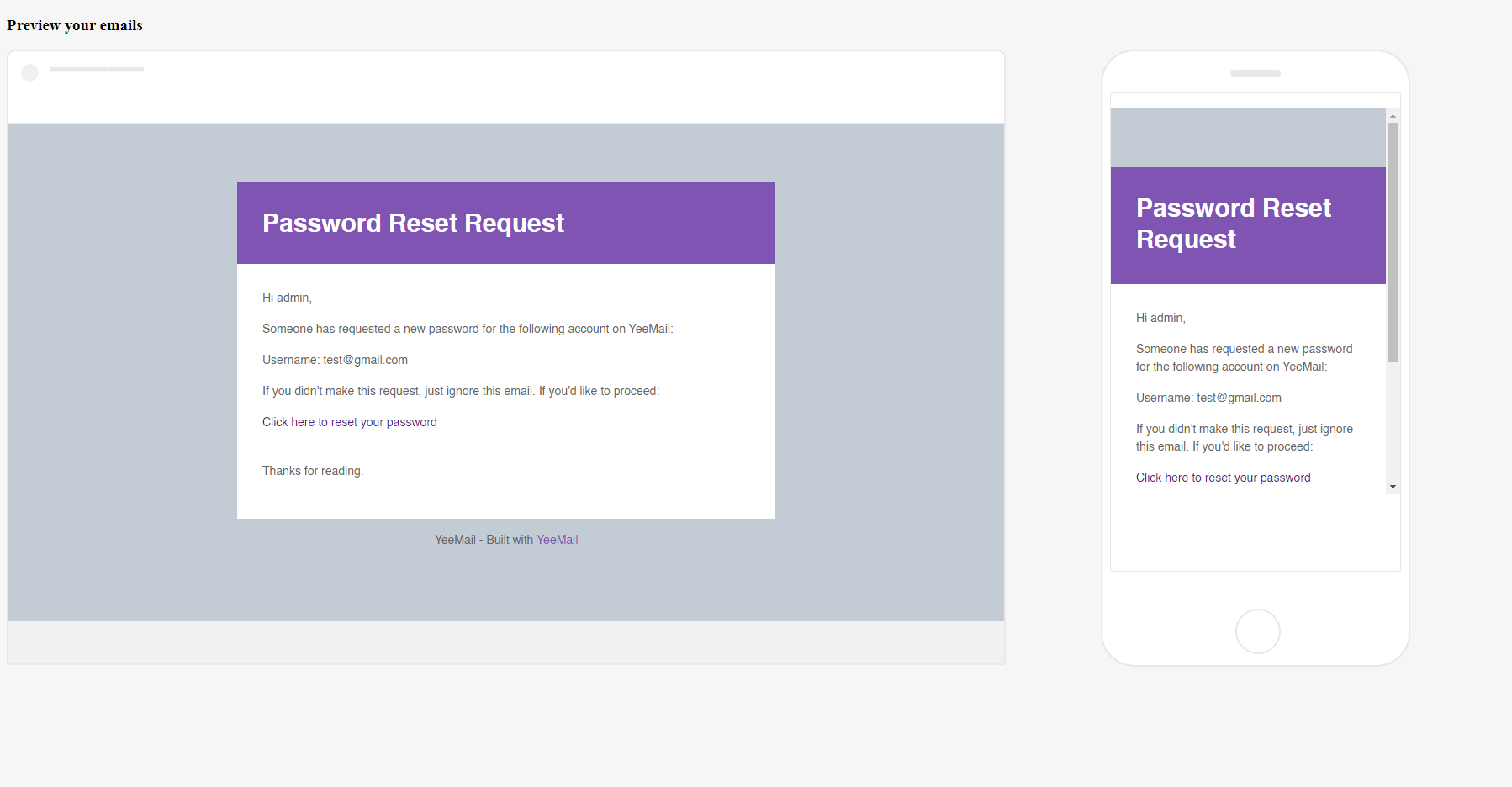Click 'YeeMail - Built with' footer text
The height and width of the screenshot is (787, 1512).
(x=484, y=540)
